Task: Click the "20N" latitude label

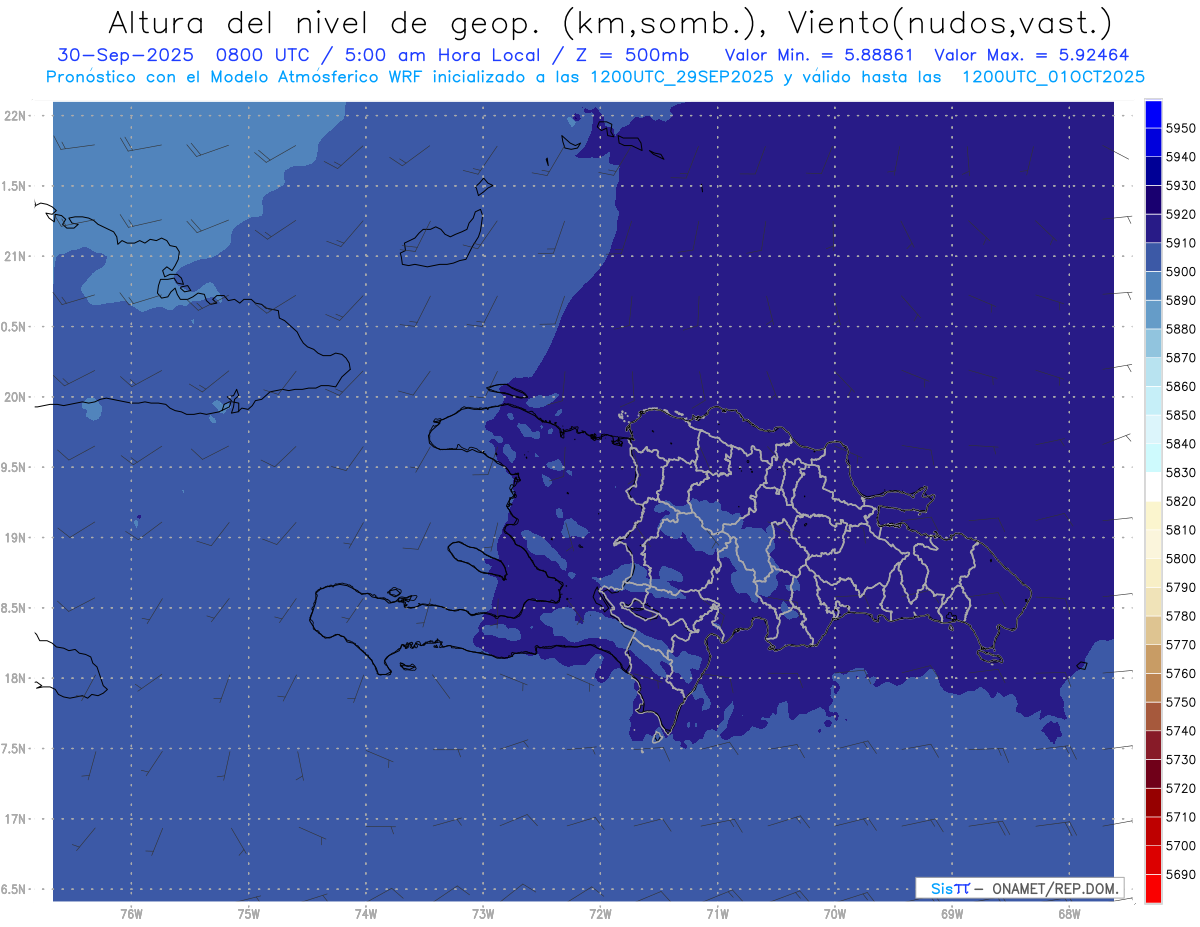Action: point(15,397)
